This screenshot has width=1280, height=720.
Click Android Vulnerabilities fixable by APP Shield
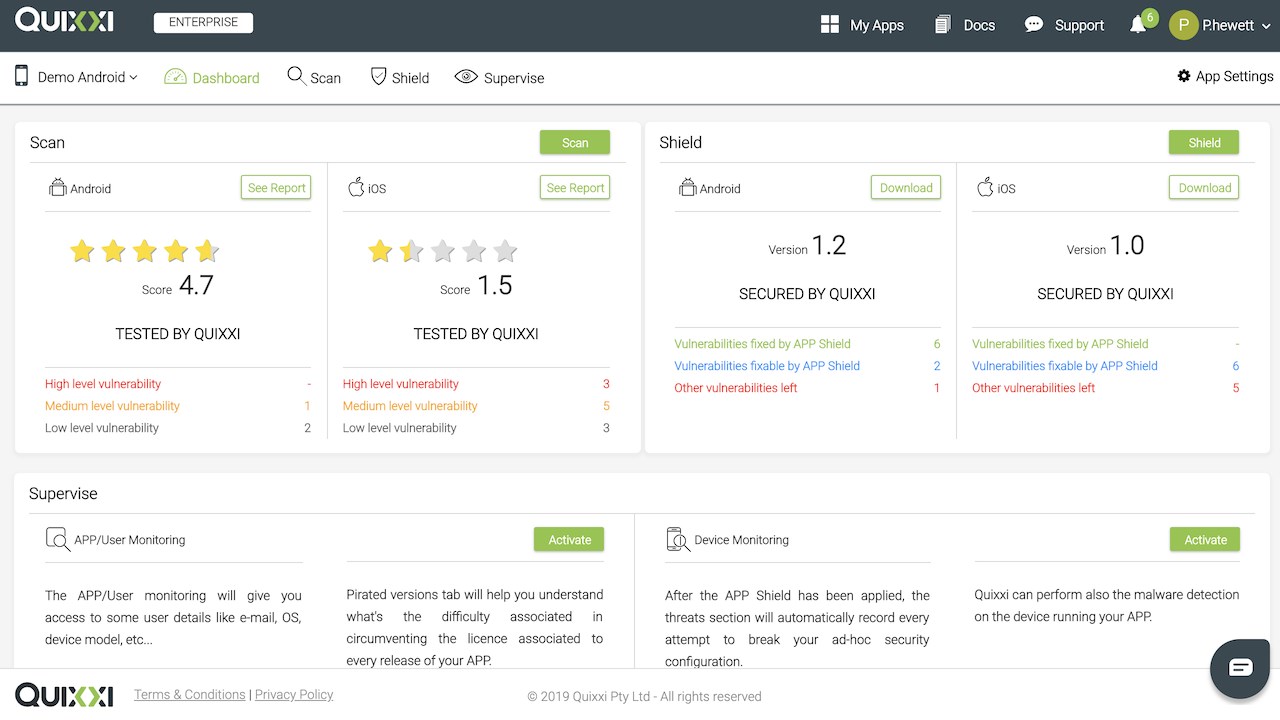pyautogui.click(x=808, y=366)
